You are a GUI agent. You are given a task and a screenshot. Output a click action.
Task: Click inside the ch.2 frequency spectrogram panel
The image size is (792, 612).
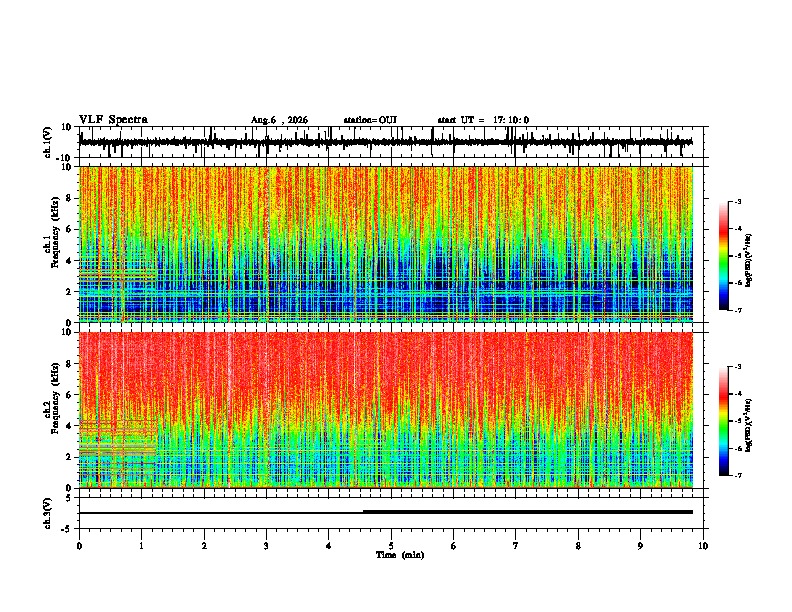(x=393, y=410)
